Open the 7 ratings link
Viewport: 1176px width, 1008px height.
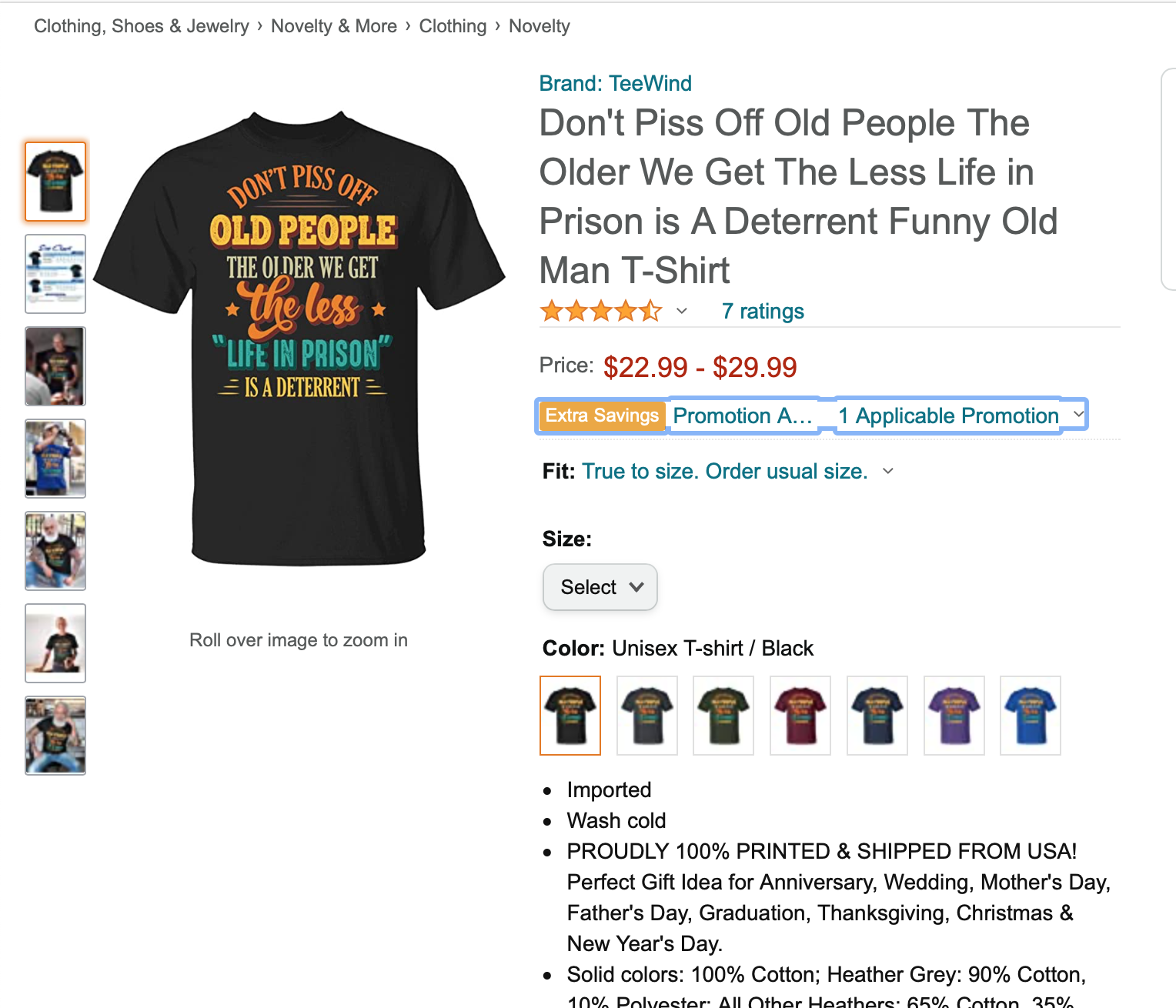point(763,311)
